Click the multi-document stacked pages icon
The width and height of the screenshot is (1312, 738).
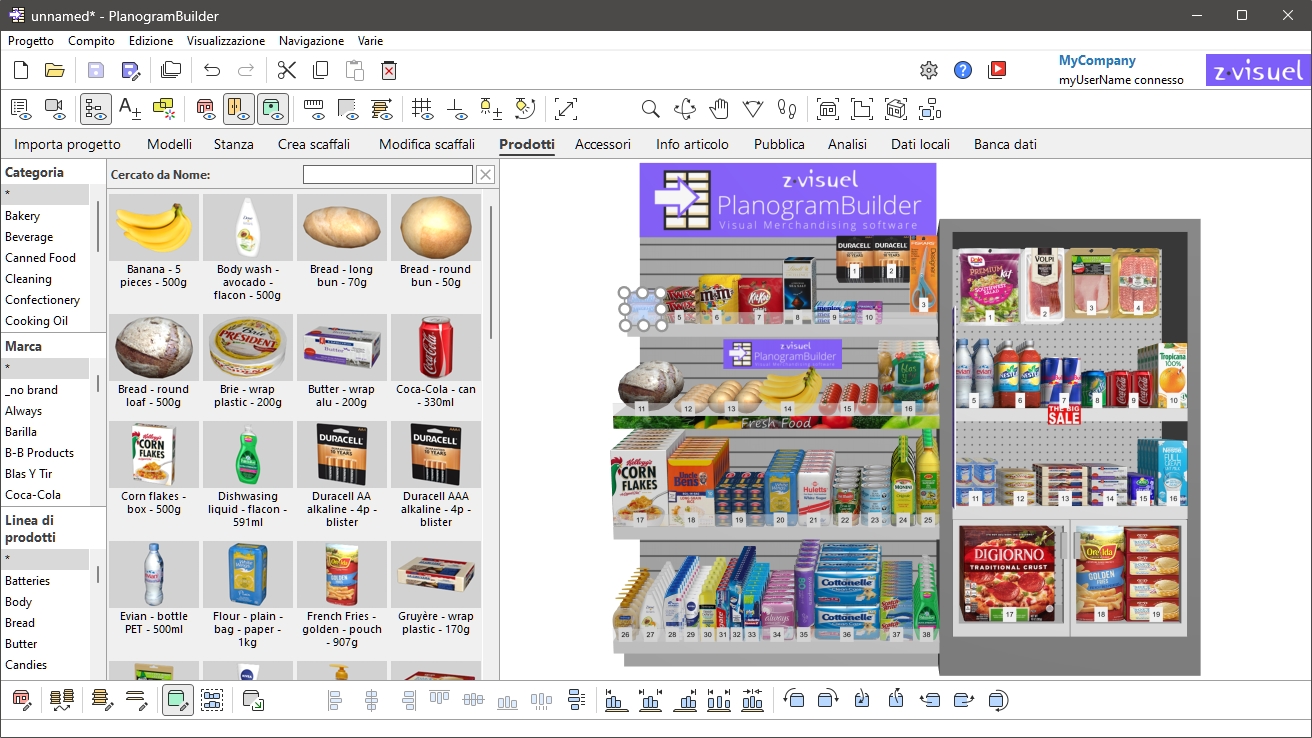pos(171,70)
